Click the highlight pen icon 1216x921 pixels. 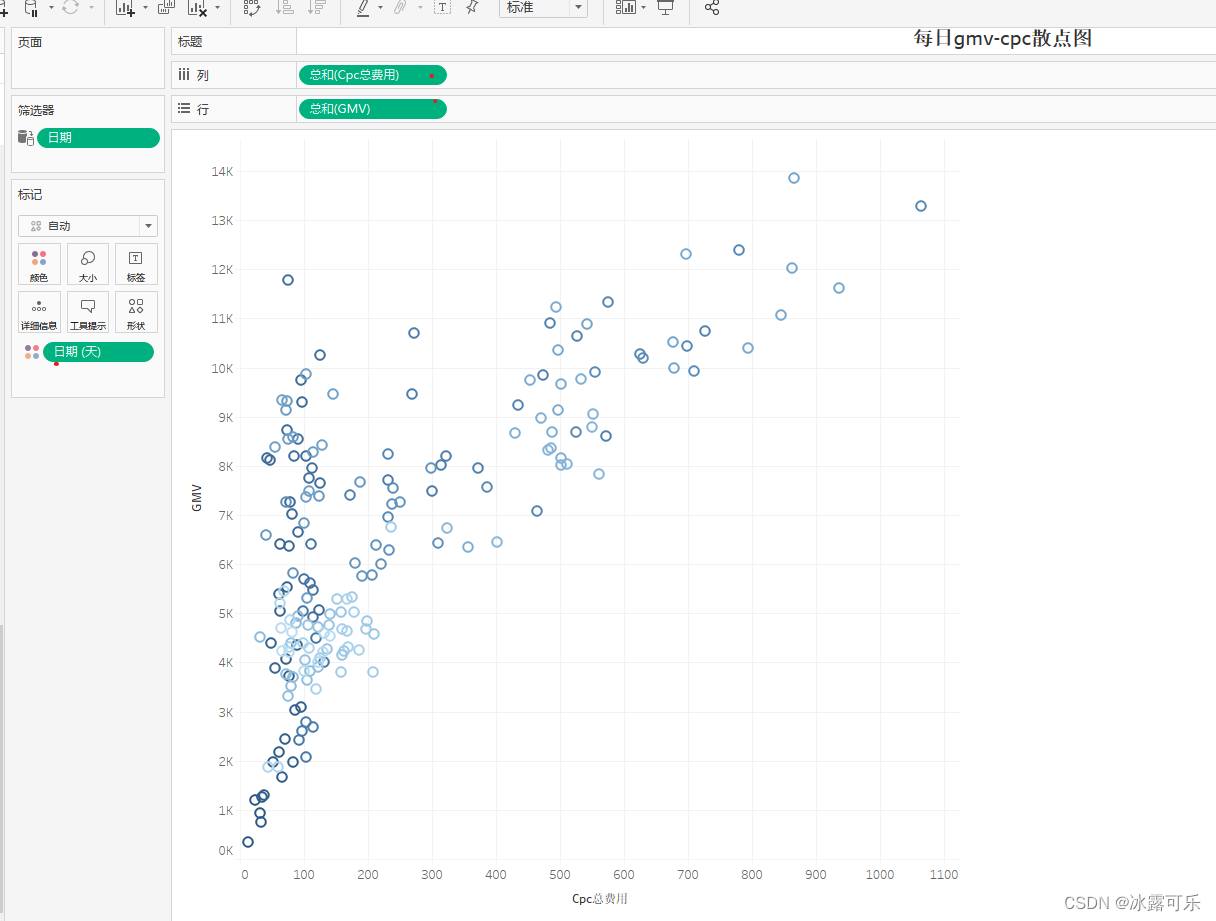[362, 8]
